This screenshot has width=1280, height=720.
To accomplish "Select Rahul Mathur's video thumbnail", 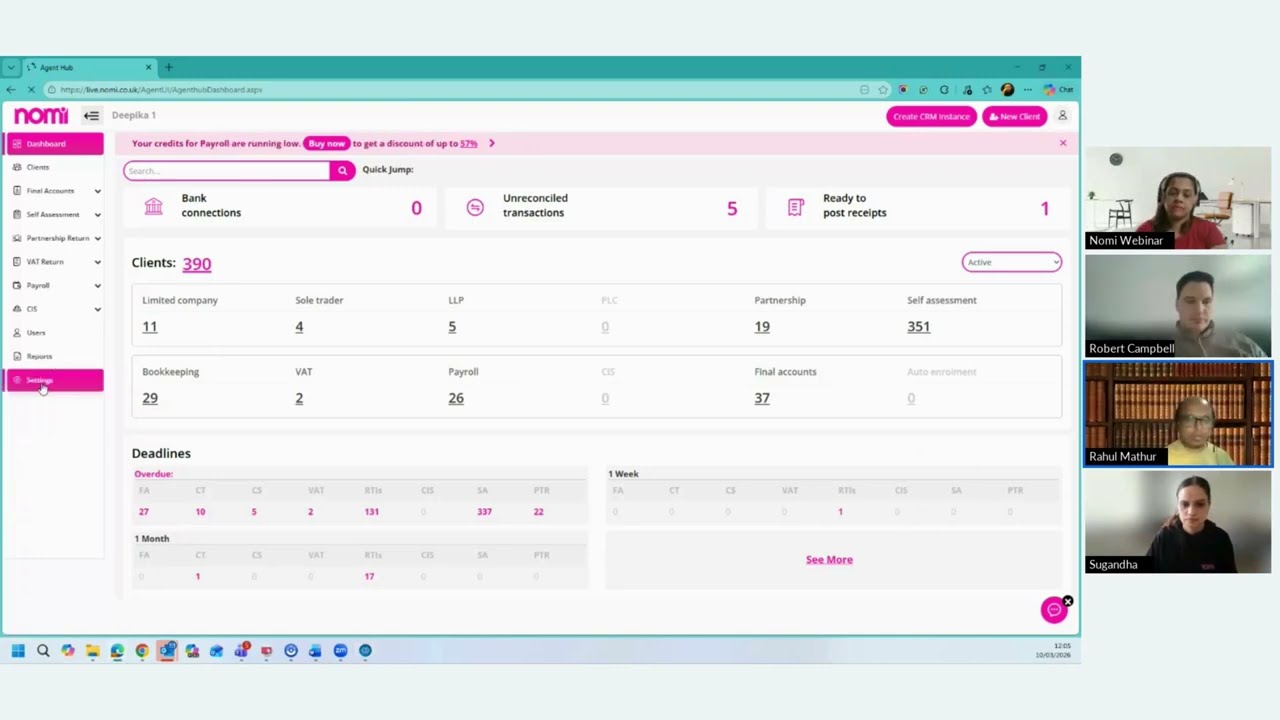I will [x=1178, y=414].
